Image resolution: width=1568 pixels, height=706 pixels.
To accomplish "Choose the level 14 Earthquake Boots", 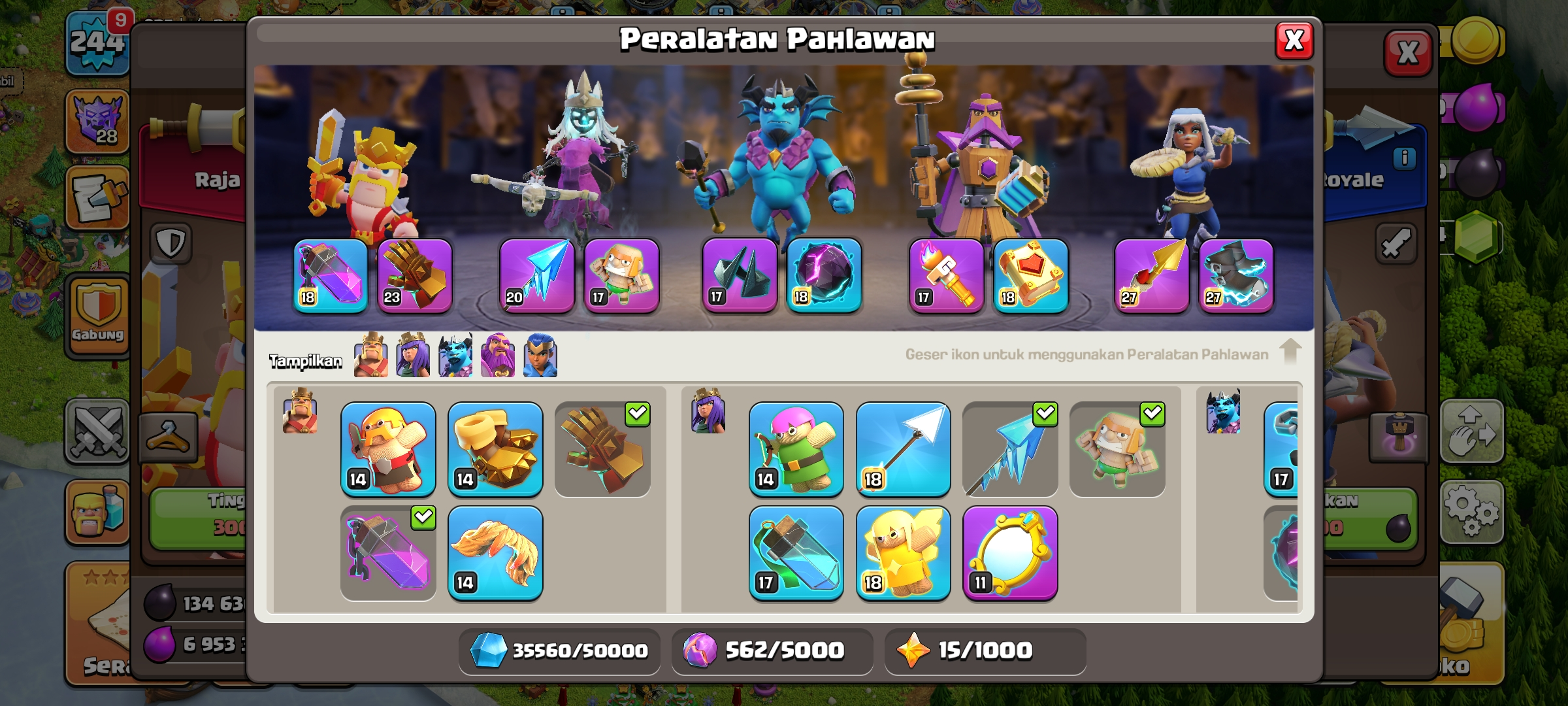I will coord(495,449).
